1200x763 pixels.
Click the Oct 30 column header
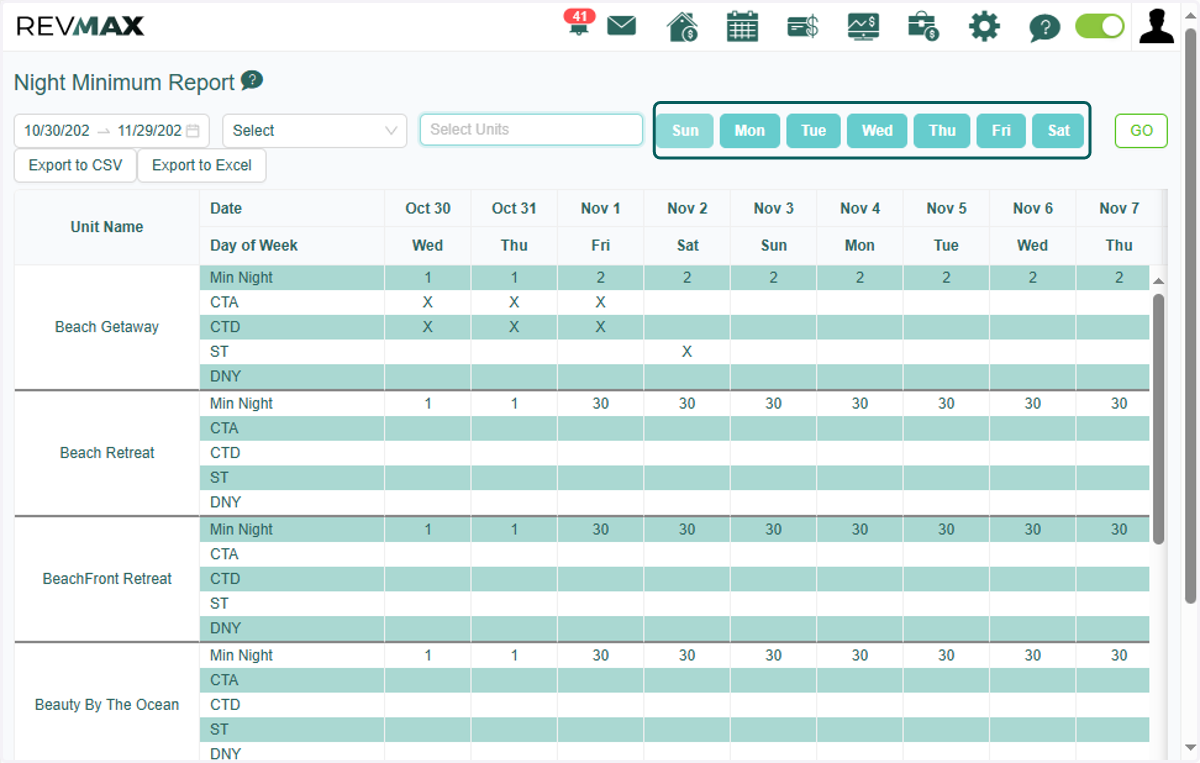click(x=428, y=208)
